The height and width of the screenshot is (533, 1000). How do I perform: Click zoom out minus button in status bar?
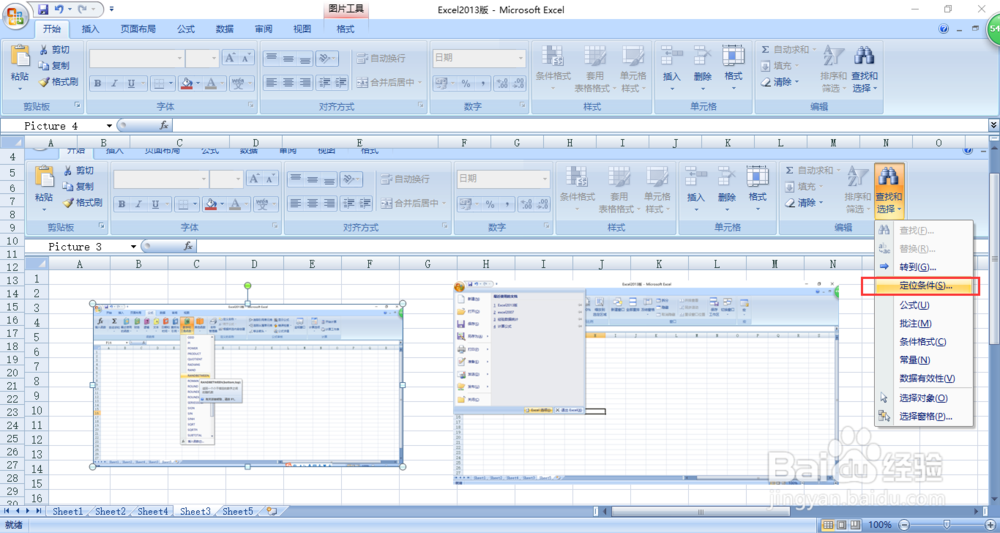tap(903, 525)
